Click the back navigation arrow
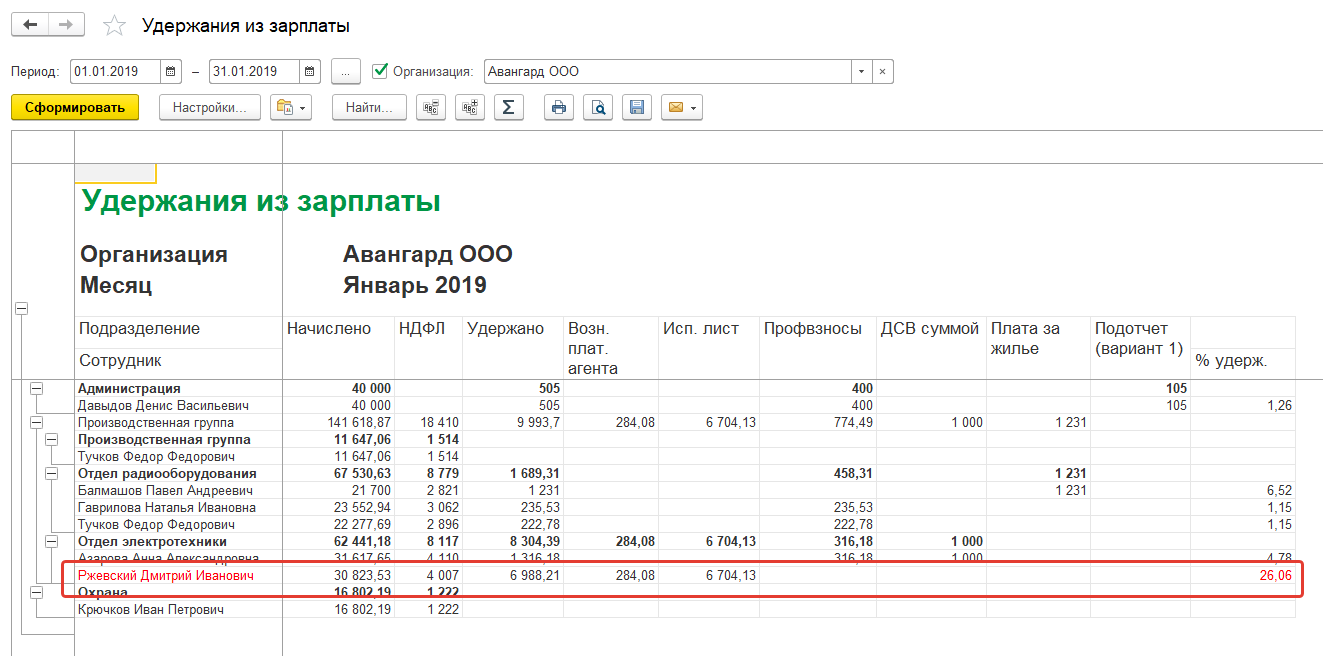1323x656 pixels. (x=30, y=25)
